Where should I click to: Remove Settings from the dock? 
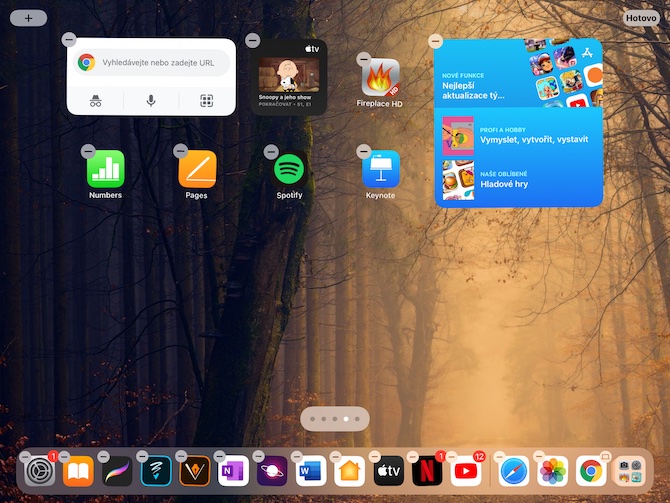25,456
